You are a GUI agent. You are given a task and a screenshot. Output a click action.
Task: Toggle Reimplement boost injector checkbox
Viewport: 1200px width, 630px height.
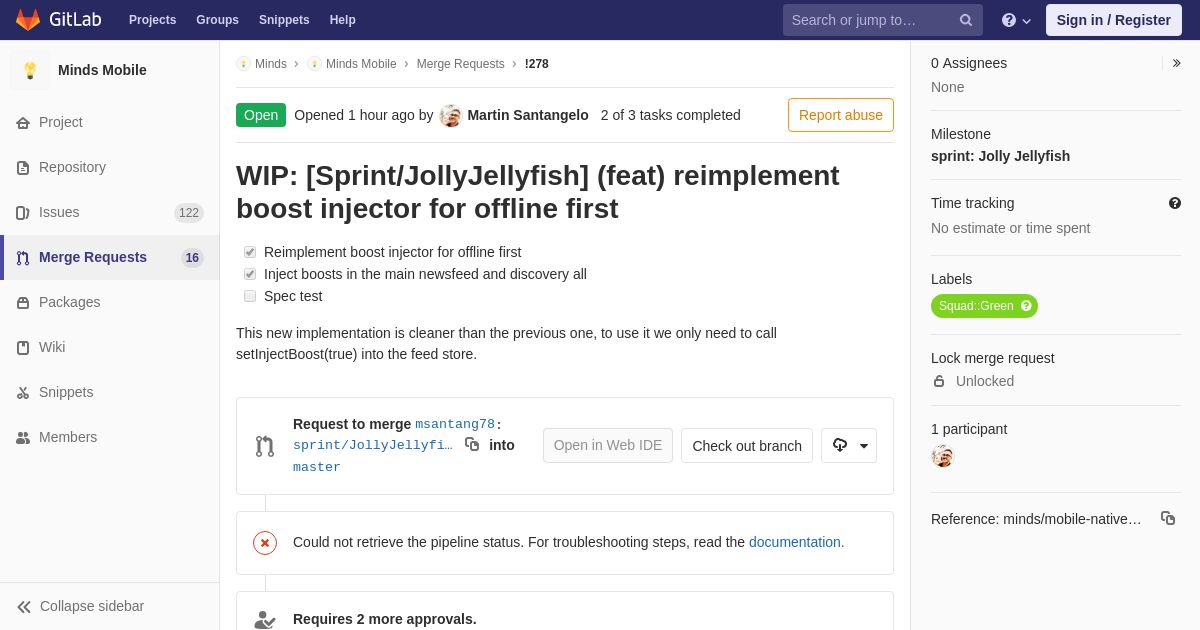point(250,252)
